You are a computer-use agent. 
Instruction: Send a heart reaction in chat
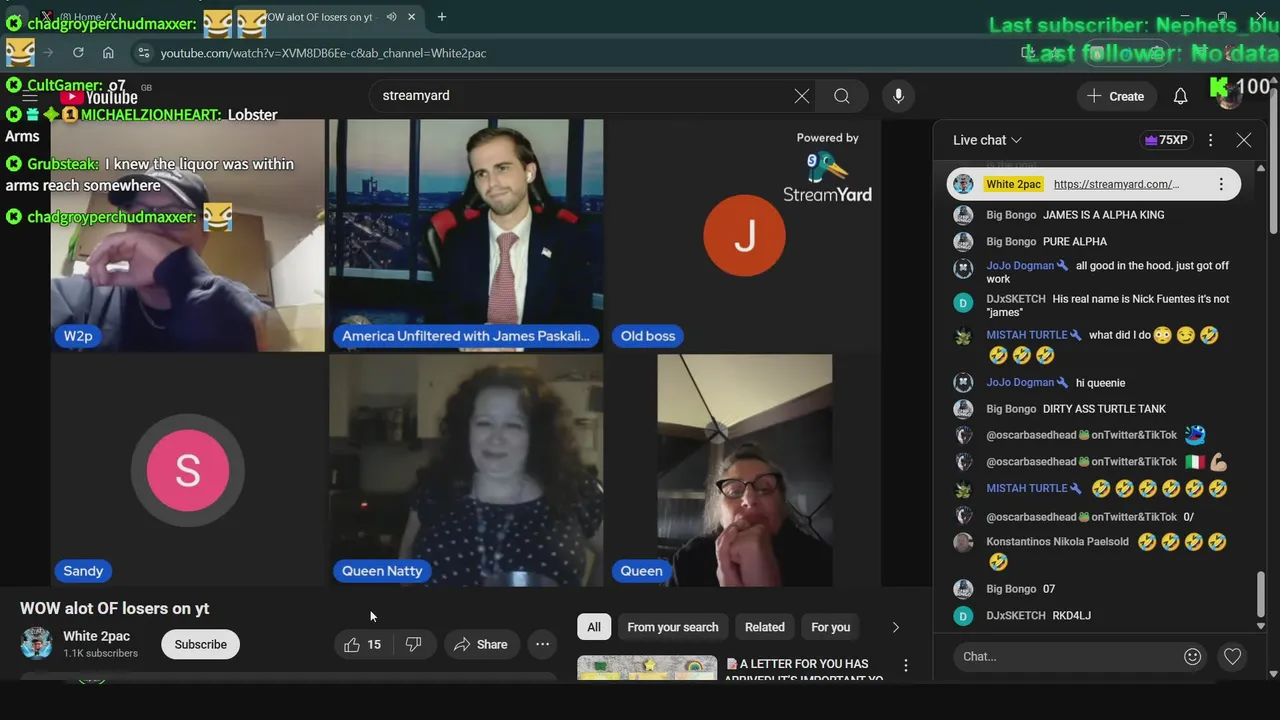coord(1233,657)
